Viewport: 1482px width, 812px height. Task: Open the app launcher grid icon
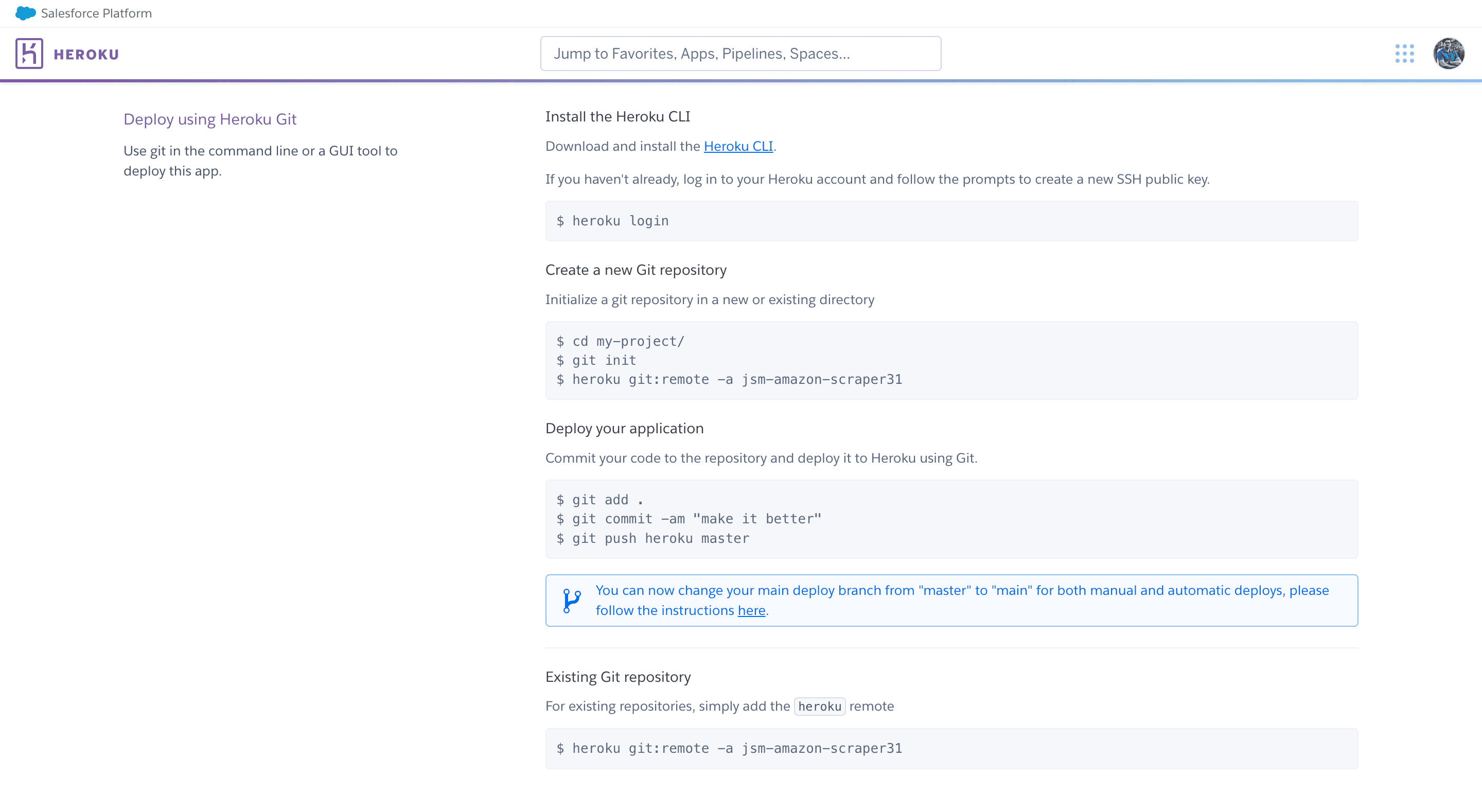point(1404,54)
